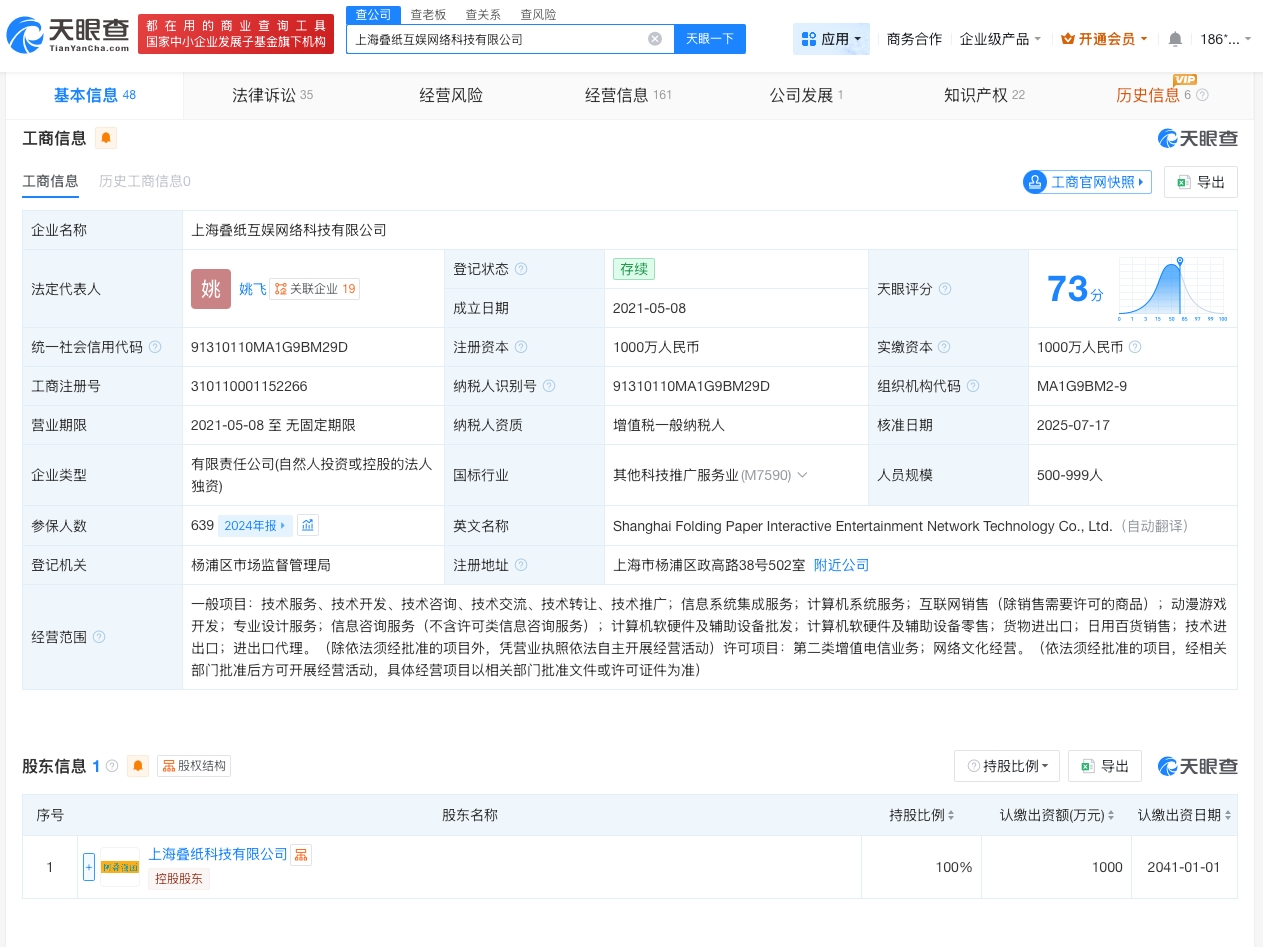Click the help icon beside 纳税人识别号

[549, 386]
